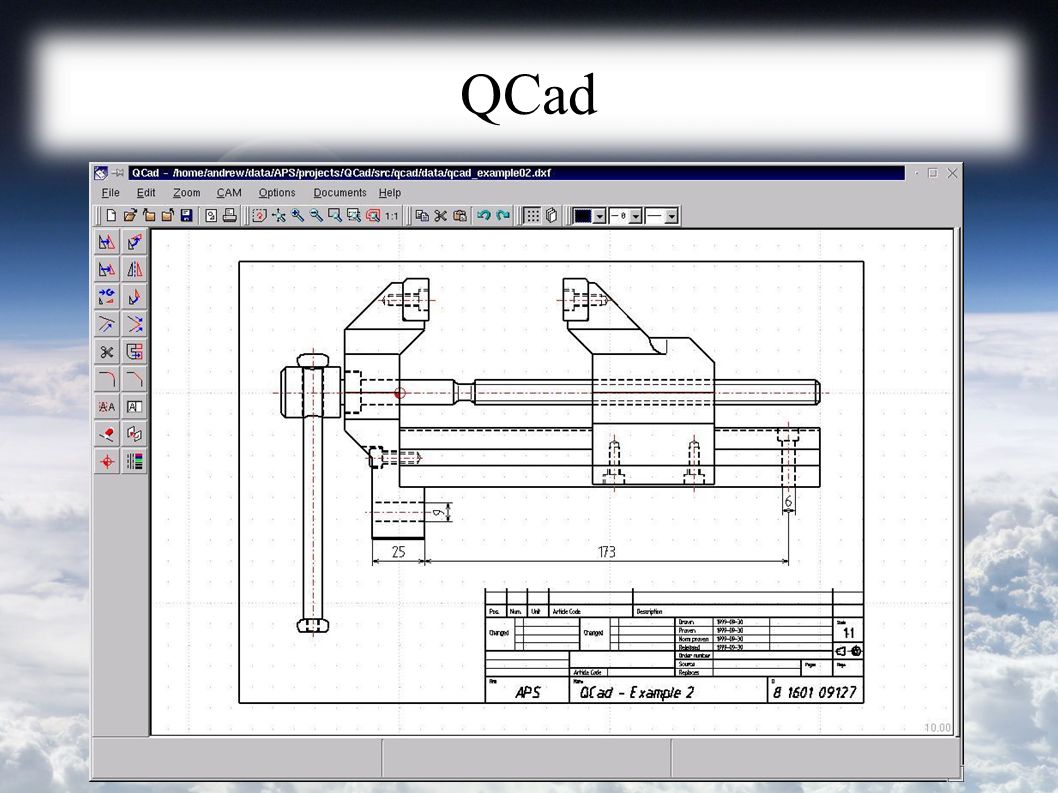Select the red crosshair zero point tool
The height and width of the screenshot is (793, 1058).
click(107, 462)
